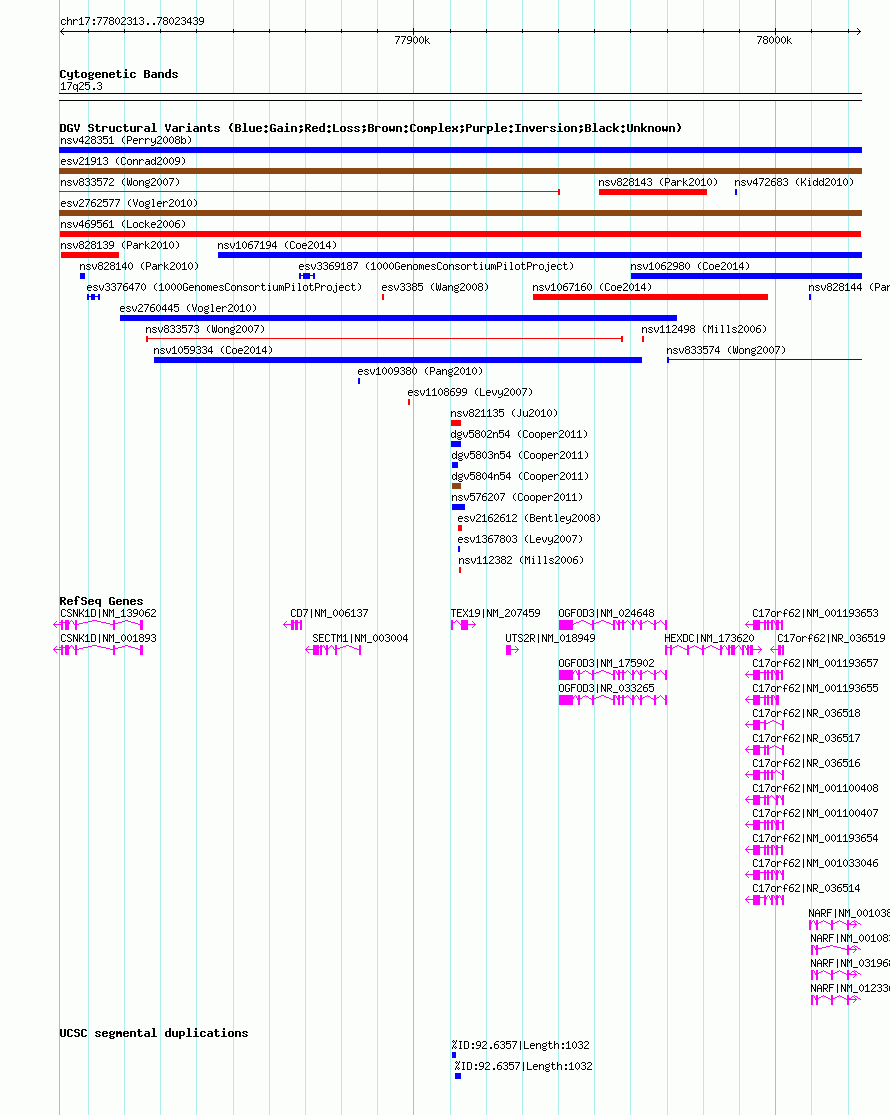The image size is (890, 1115).
Task: Click esv3385 (Wang2008) label
Action: [435, 287]
